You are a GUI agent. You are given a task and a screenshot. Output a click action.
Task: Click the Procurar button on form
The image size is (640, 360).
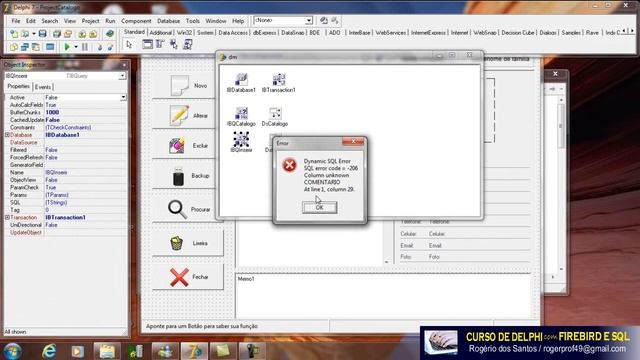pos(188,209)
